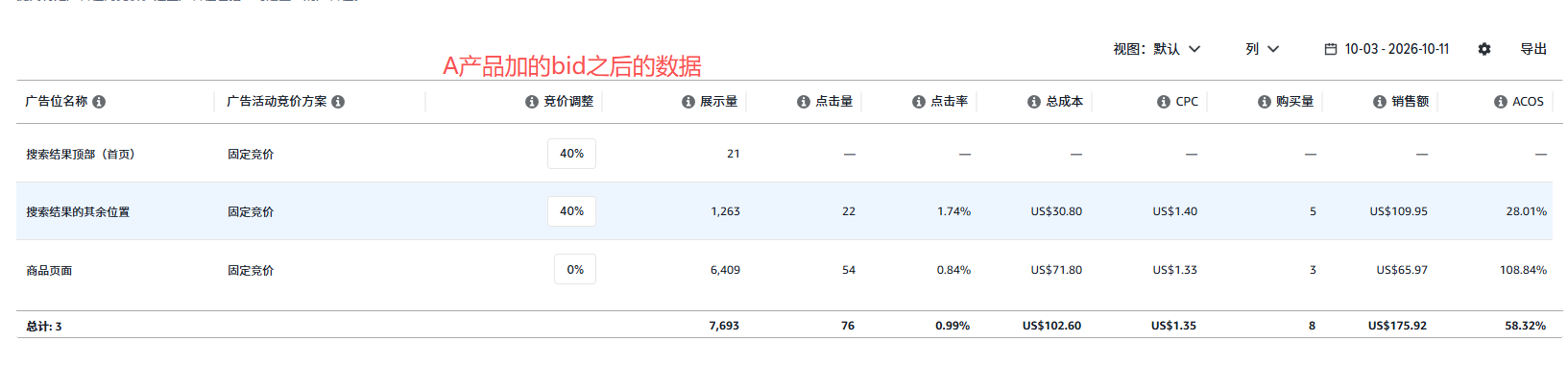Click info icon beside 展示量 header
Viewport: 1568px width, 366px height.
coord(688,102)
